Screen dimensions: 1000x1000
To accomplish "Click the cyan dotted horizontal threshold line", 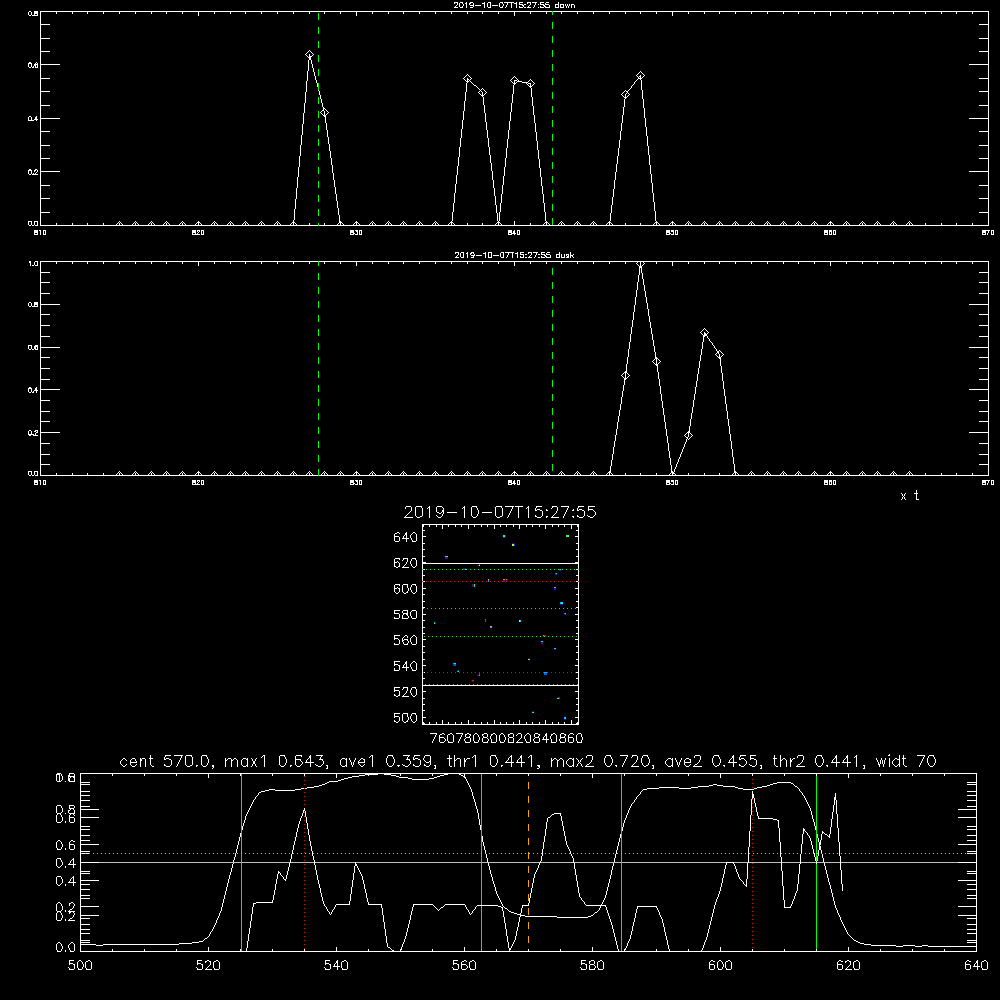I will pos(528,853).
